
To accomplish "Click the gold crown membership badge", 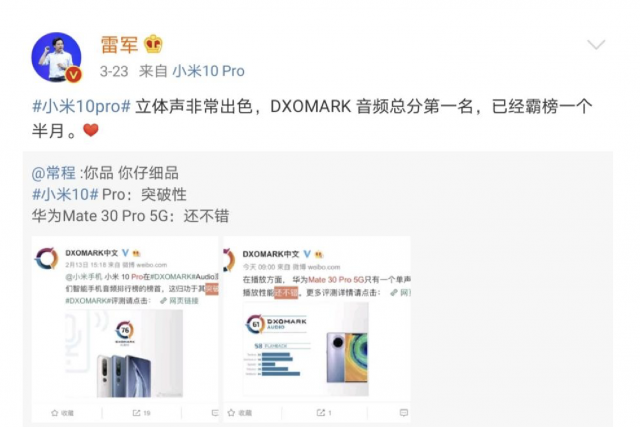I will click(153, 44).
